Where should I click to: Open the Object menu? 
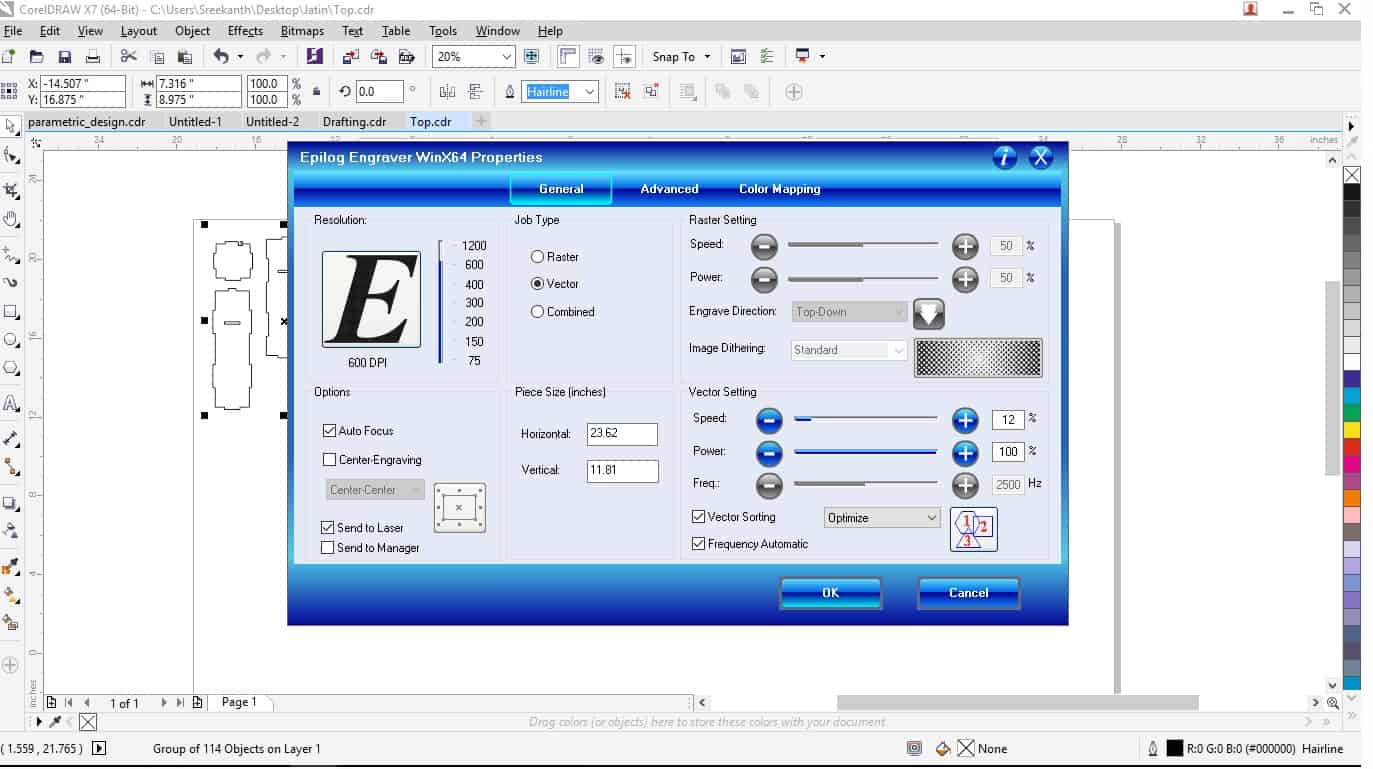[x=192, y=31]
